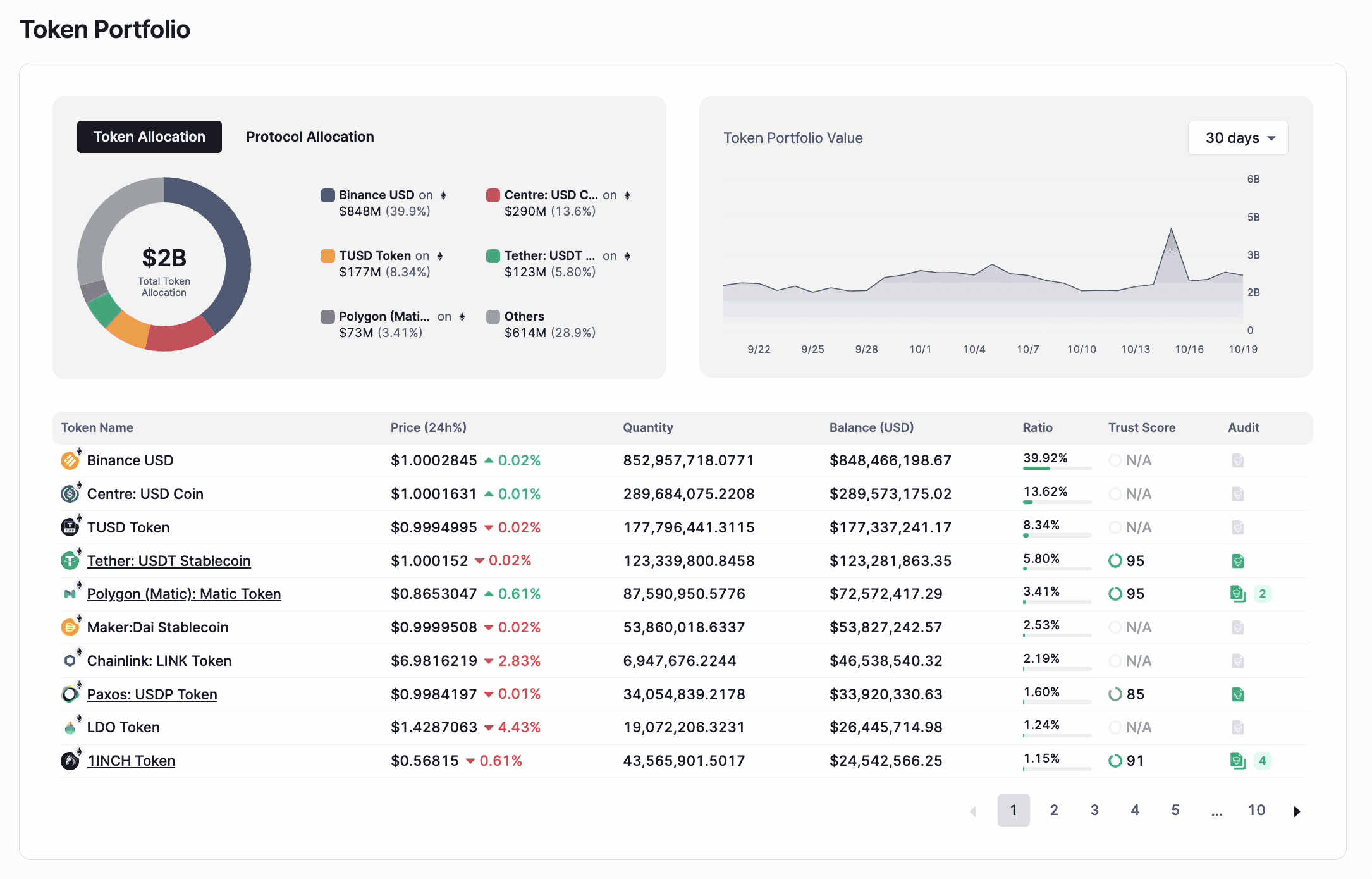
Task: Click the 1INCH audit count badge
Action: coord(1262,760)
